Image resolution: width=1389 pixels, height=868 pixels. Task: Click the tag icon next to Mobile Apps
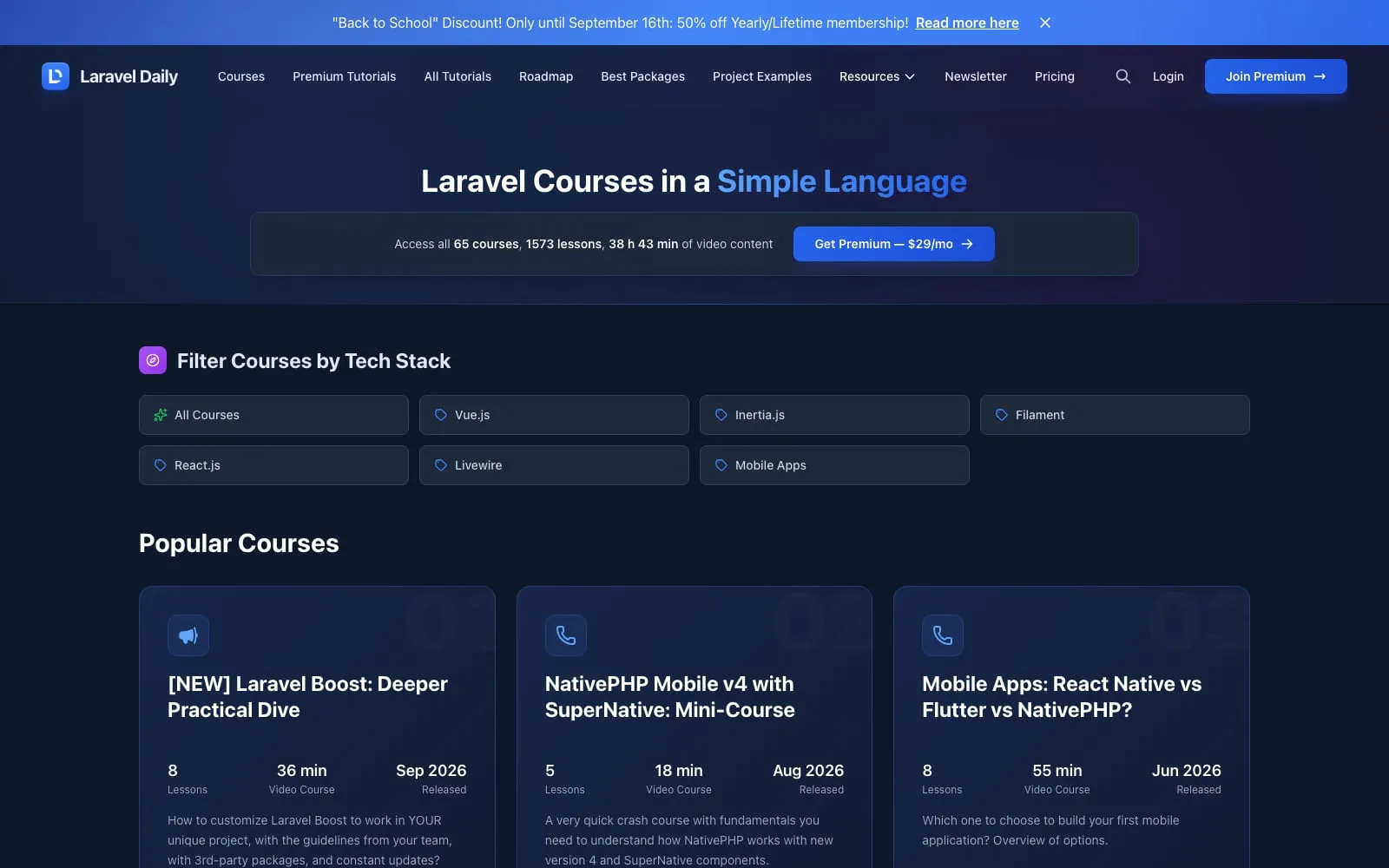721,465
